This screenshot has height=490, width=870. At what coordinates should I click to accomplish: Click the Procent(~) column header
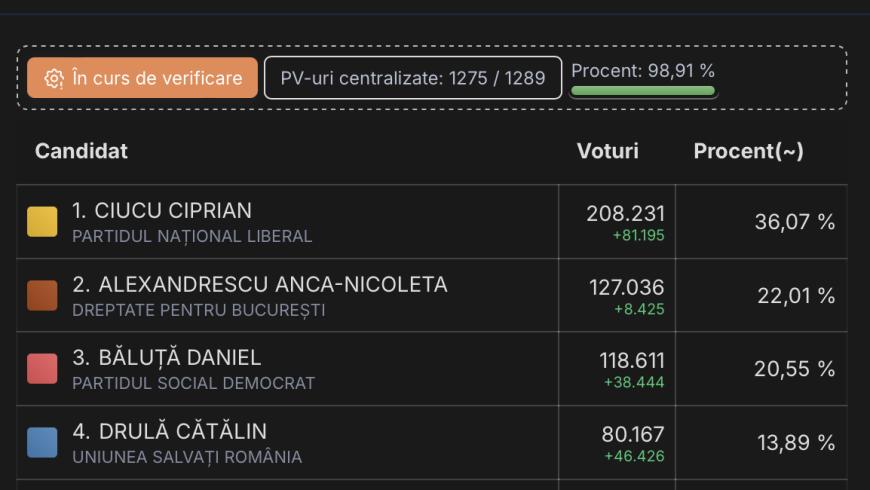748,151
